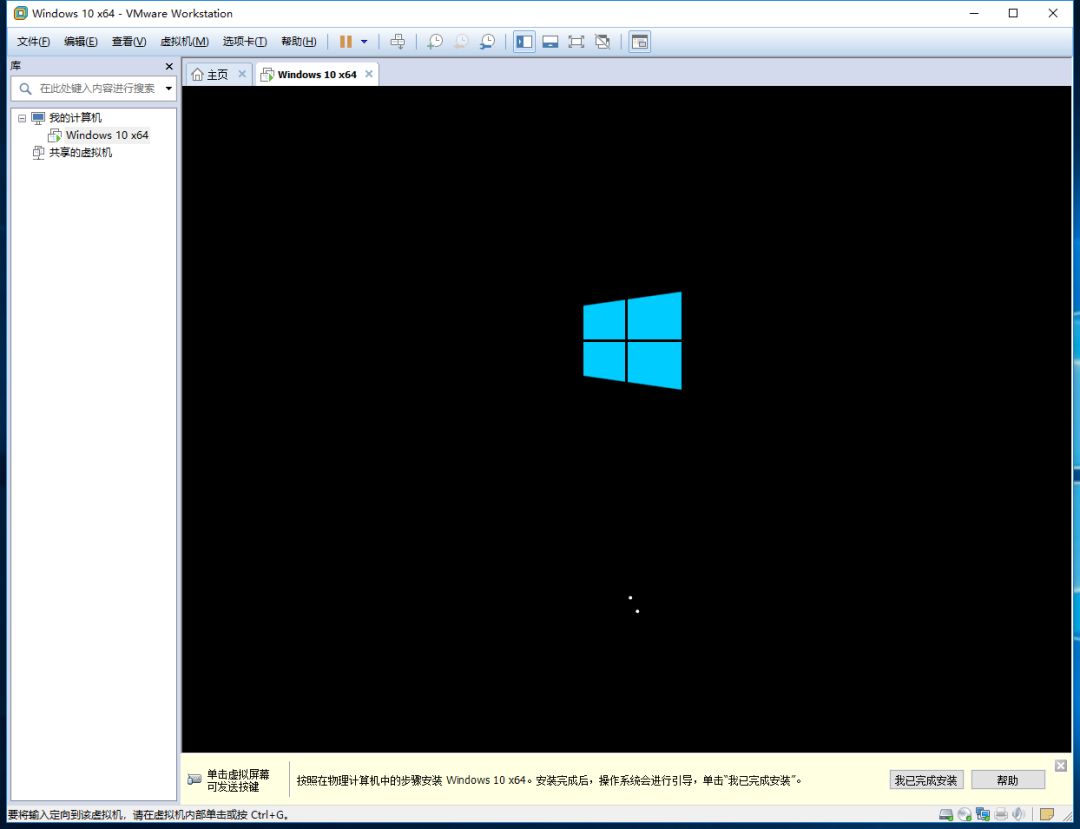Toggle the thumbnail bar view icon

tap(550, 42)
